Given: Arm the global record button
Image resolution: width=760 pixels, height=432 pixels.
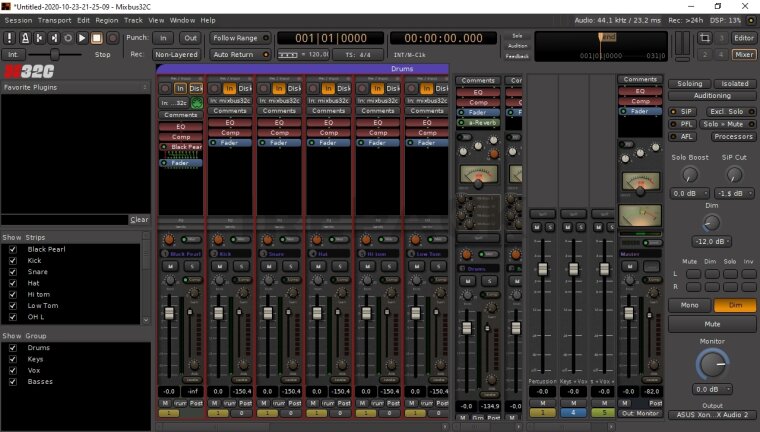Looking at the screenshot, I should (x=110, y=38).
